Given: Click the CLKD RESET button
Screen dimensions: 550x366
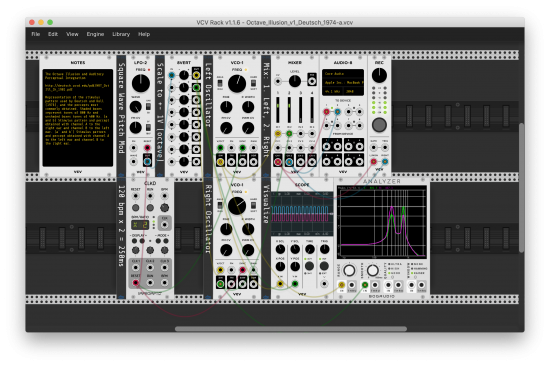Looking at the screenshot, I should point(135,208).
